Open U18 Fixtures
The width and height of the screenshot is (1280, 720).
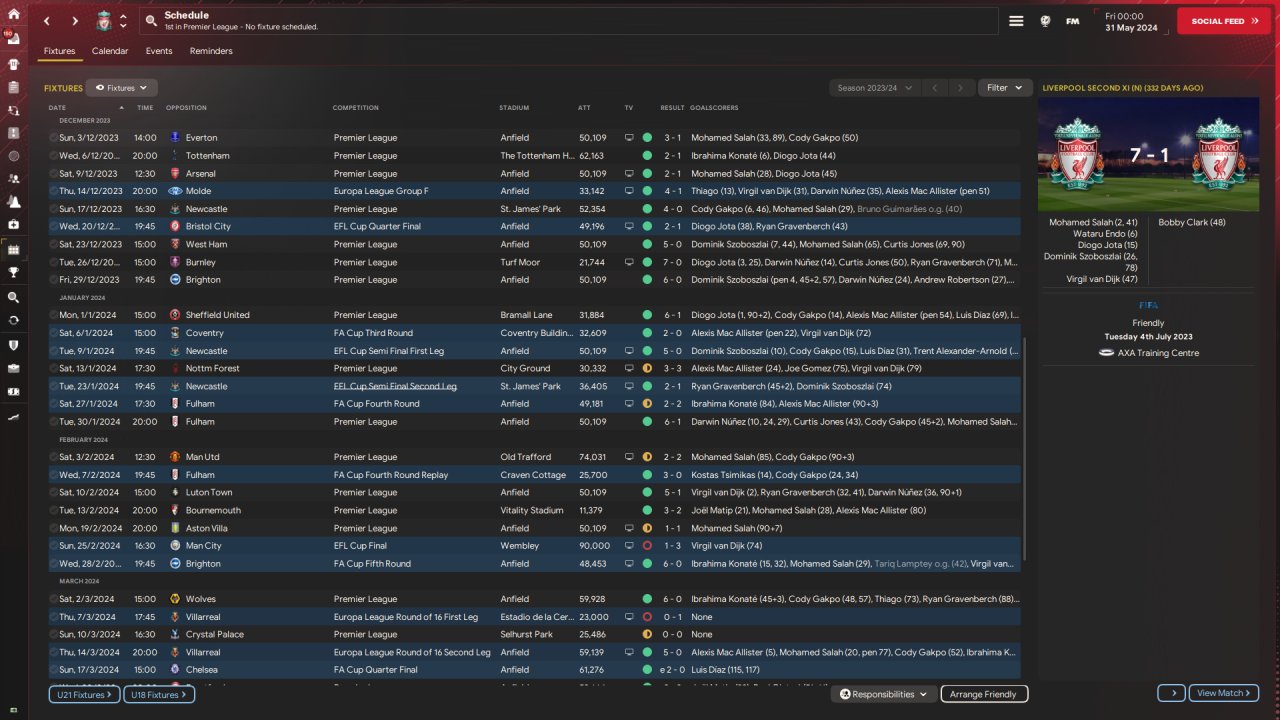[x=159, y=694]
